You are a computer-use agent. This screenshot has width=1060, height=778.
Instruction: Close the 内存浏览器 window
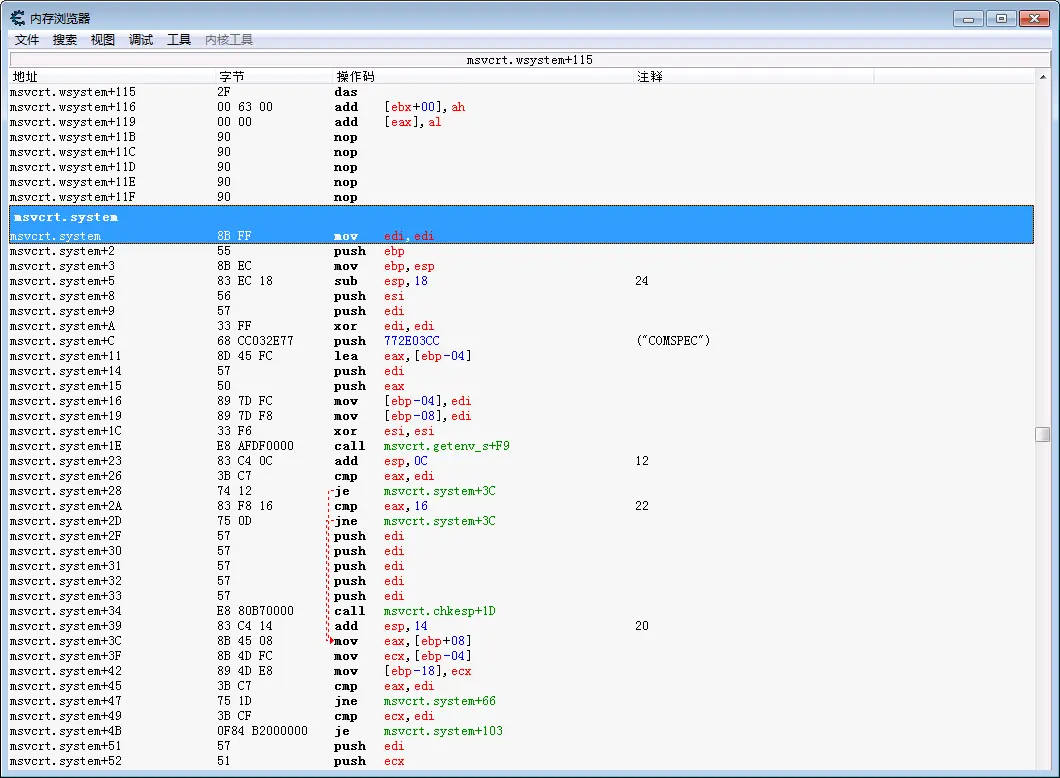(x=1034, y=19)
